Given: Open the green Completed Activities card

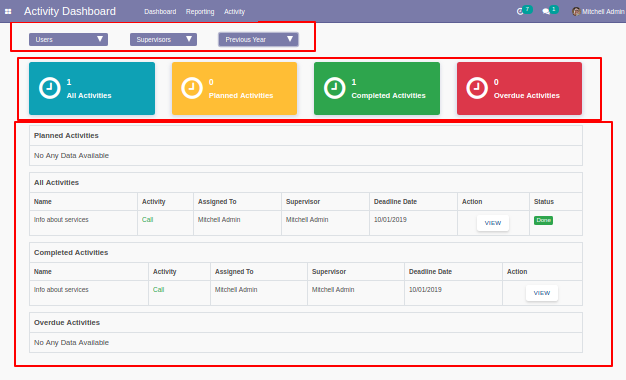Looking at the screenshot, I should pyautogui.click(x=377, y=89).
